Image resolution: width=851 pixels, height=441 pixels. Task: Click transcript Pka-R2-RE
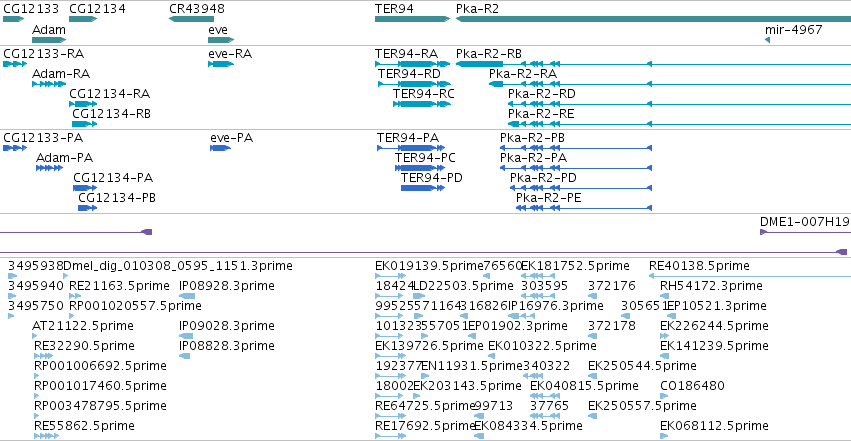pyautogui.click(x=541, y=114)
